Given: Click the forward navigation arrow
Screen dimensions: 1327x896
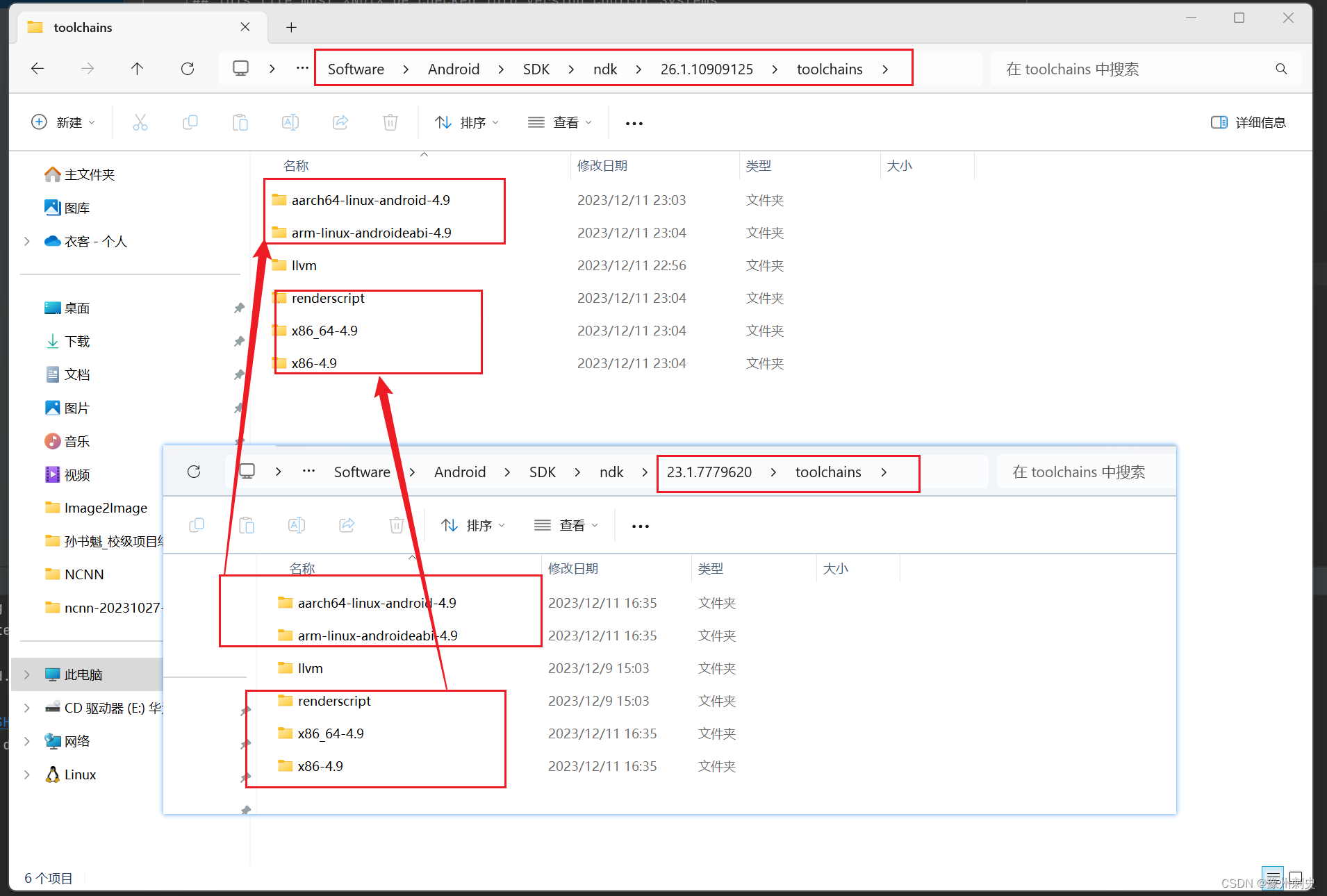Looking at the screenshot, I should click(88, 68).
